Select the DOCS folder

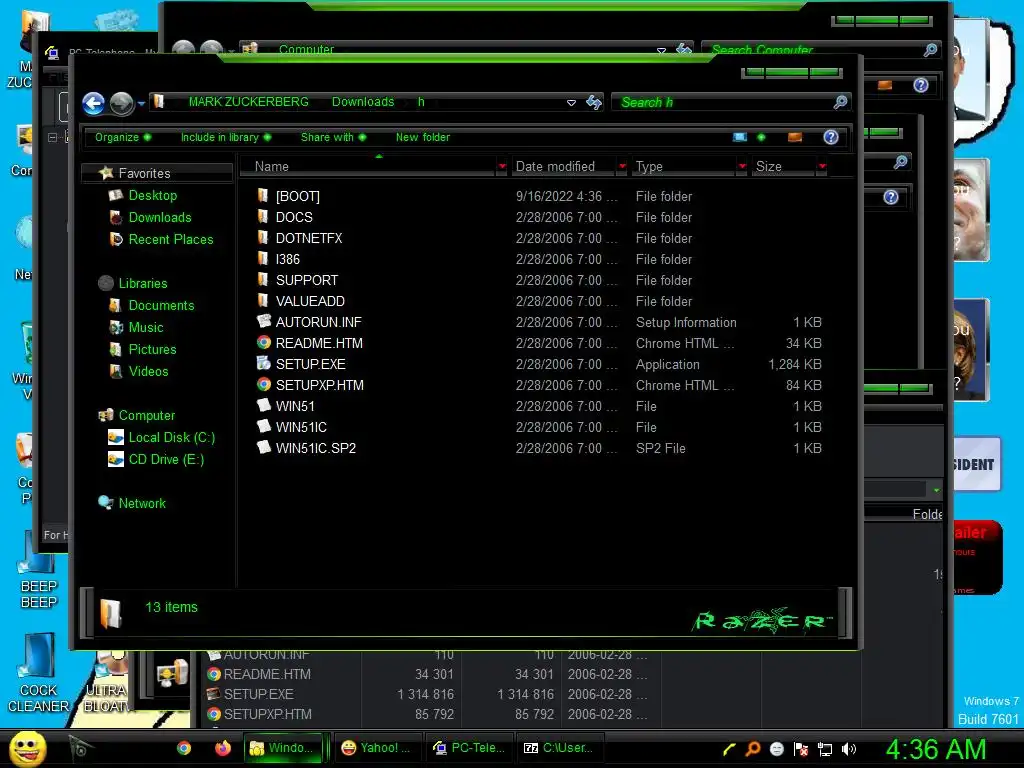point(294,217)
